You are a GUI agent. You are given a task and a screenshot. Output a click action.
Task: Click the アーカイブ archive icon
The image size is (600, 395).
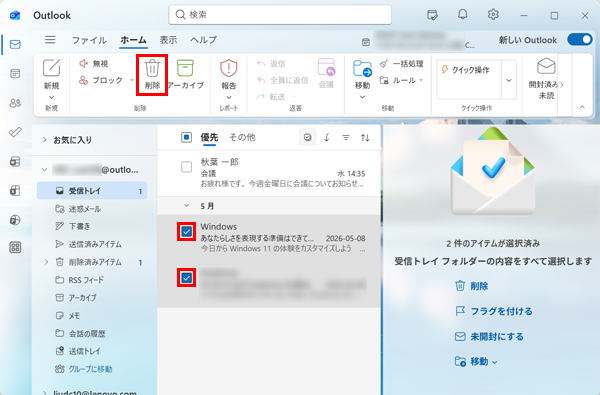[185, 68]
